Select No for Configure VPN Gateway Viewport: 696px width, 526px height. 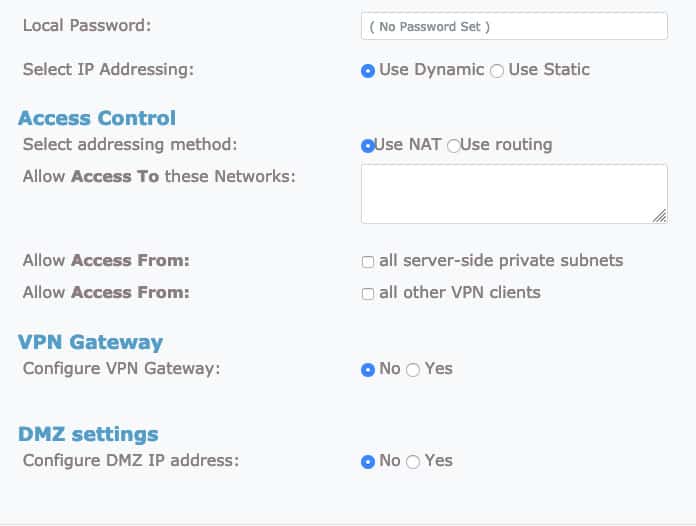coord(368,370)
